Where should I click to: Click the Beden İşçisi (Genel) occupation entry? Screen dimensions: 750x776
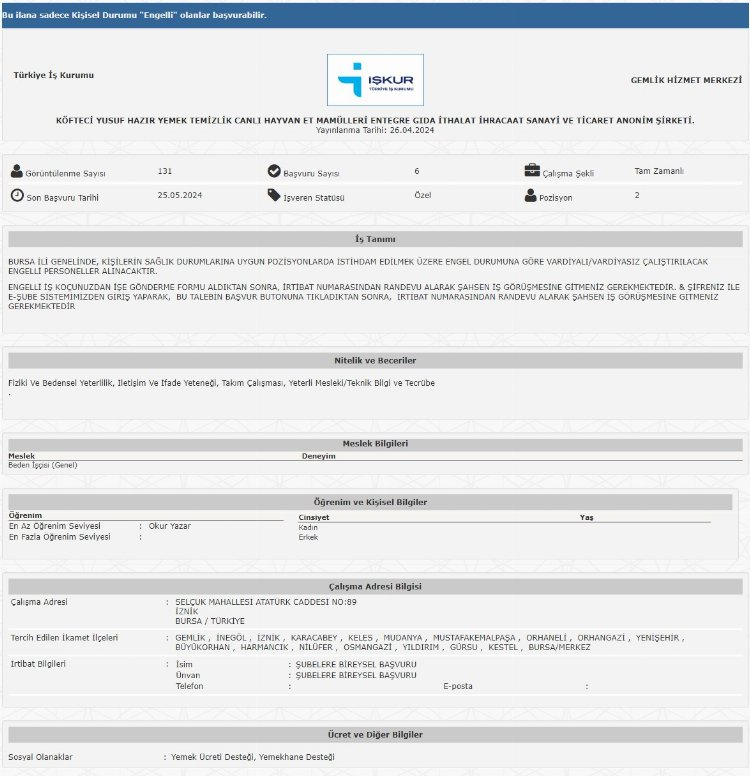pos(43,465)
